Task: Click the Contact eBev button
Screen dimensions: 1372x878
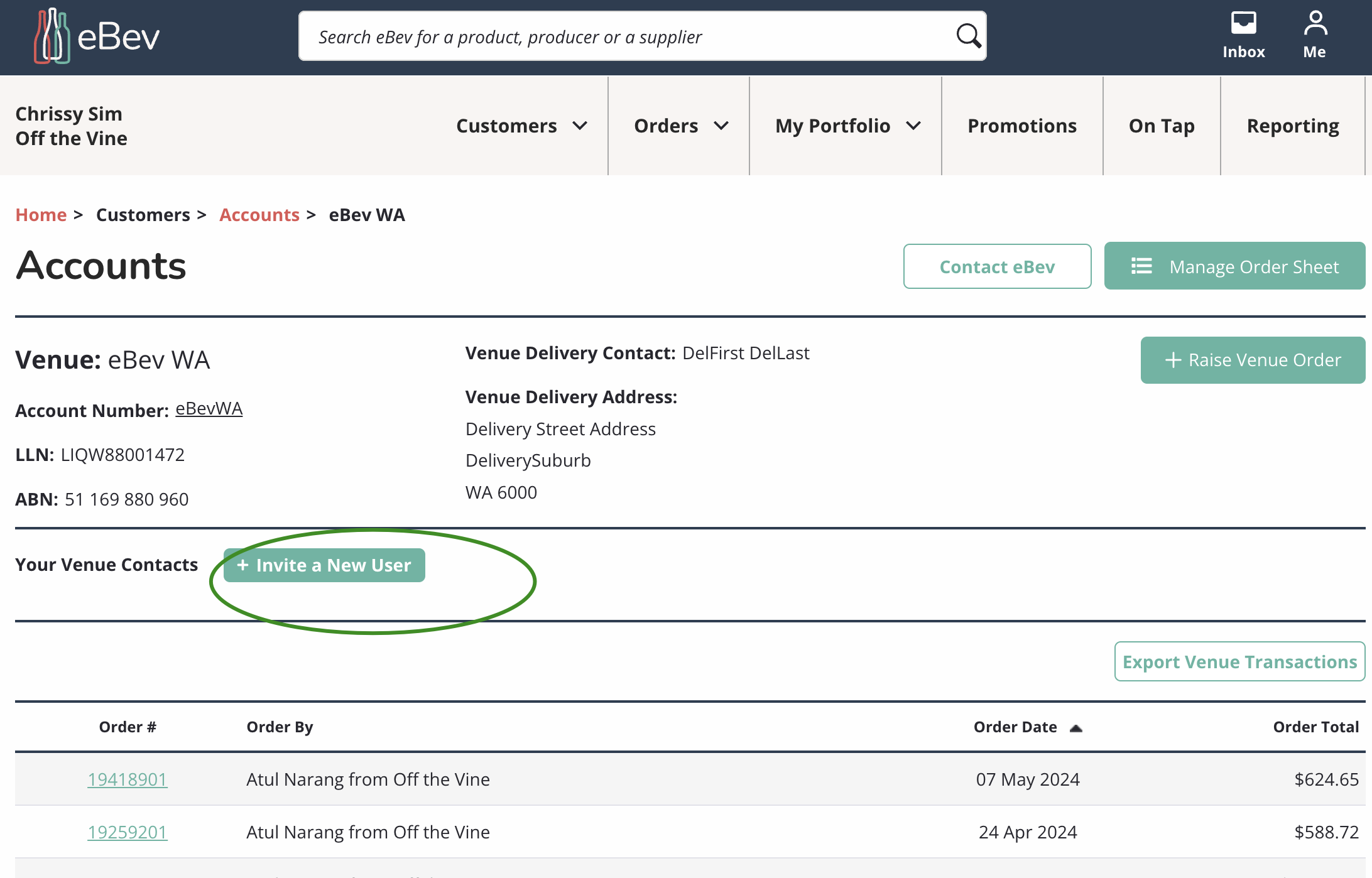Action: tap(997, 267)
